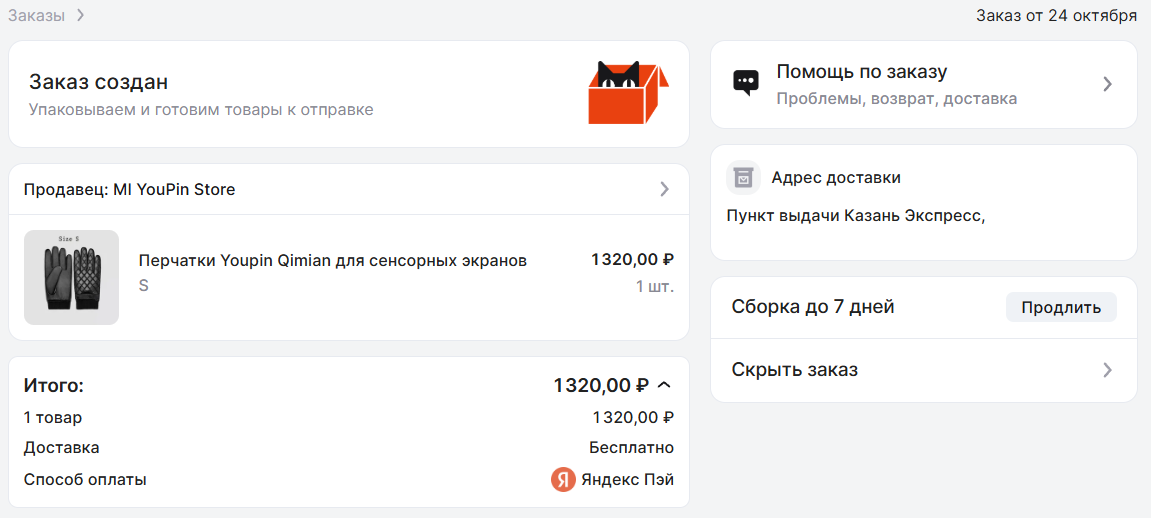Viewport: 1151px width, 518px height.
Task: Open Перчатки Youpin Qimian product link
Action: (332, 261)
